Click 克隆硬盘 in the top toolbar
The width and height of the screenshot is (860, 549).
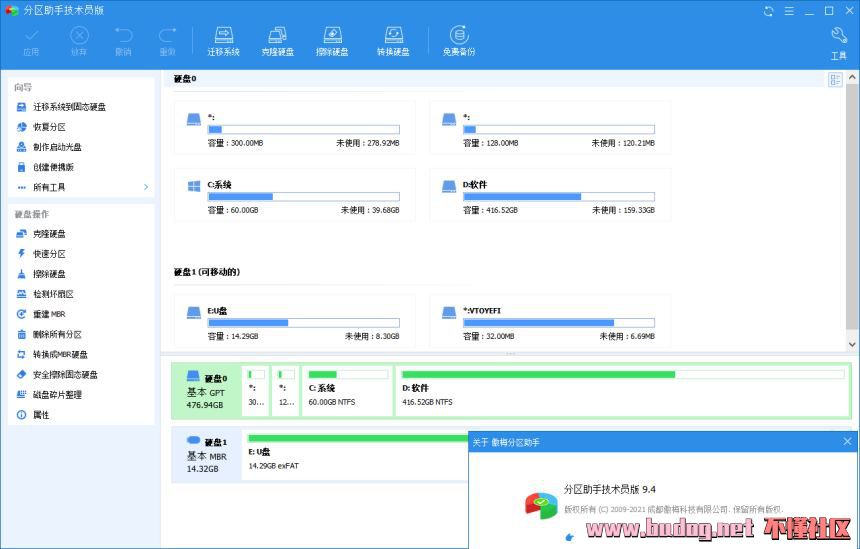click(278, 41)
